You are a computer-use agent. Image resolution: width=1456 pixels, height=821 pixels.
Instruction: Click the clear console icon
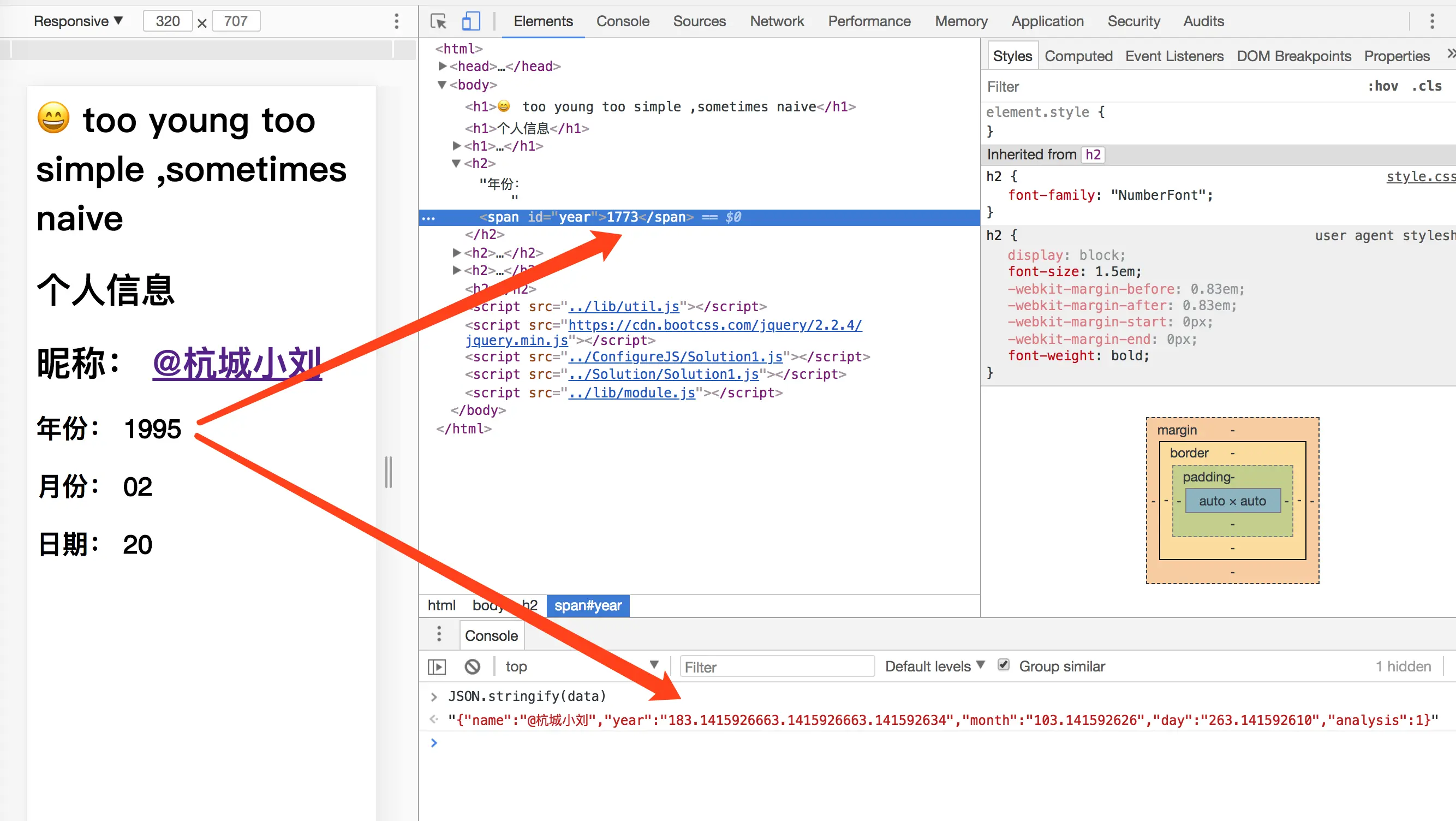[x=473, y=667]
